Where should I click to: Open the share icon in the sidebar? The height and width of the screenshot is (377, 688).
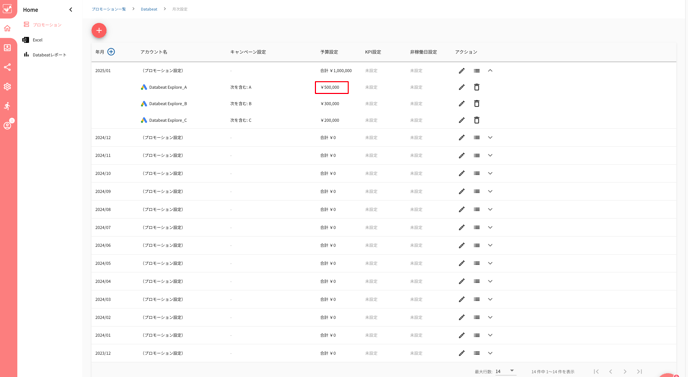7,67
